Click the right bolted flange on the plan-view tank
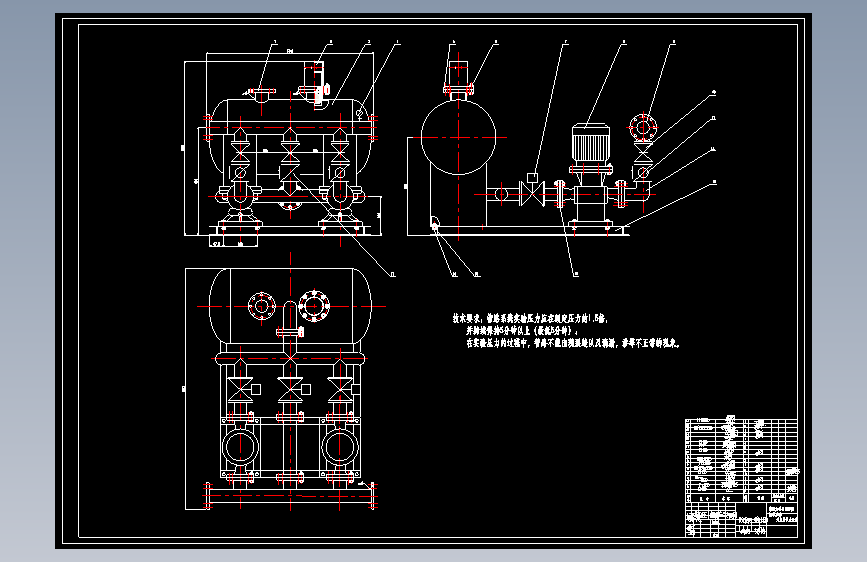Screen dimensions: 867x562 pos(314,305)
